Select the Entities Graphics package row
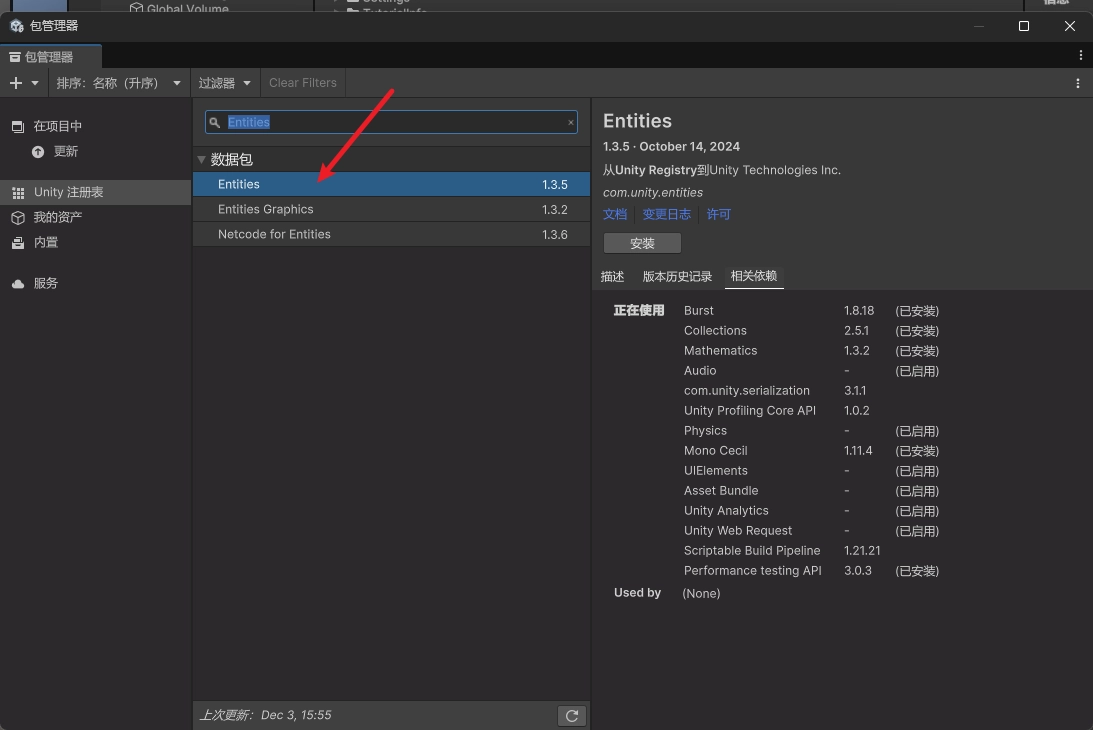 coord(391,209)
